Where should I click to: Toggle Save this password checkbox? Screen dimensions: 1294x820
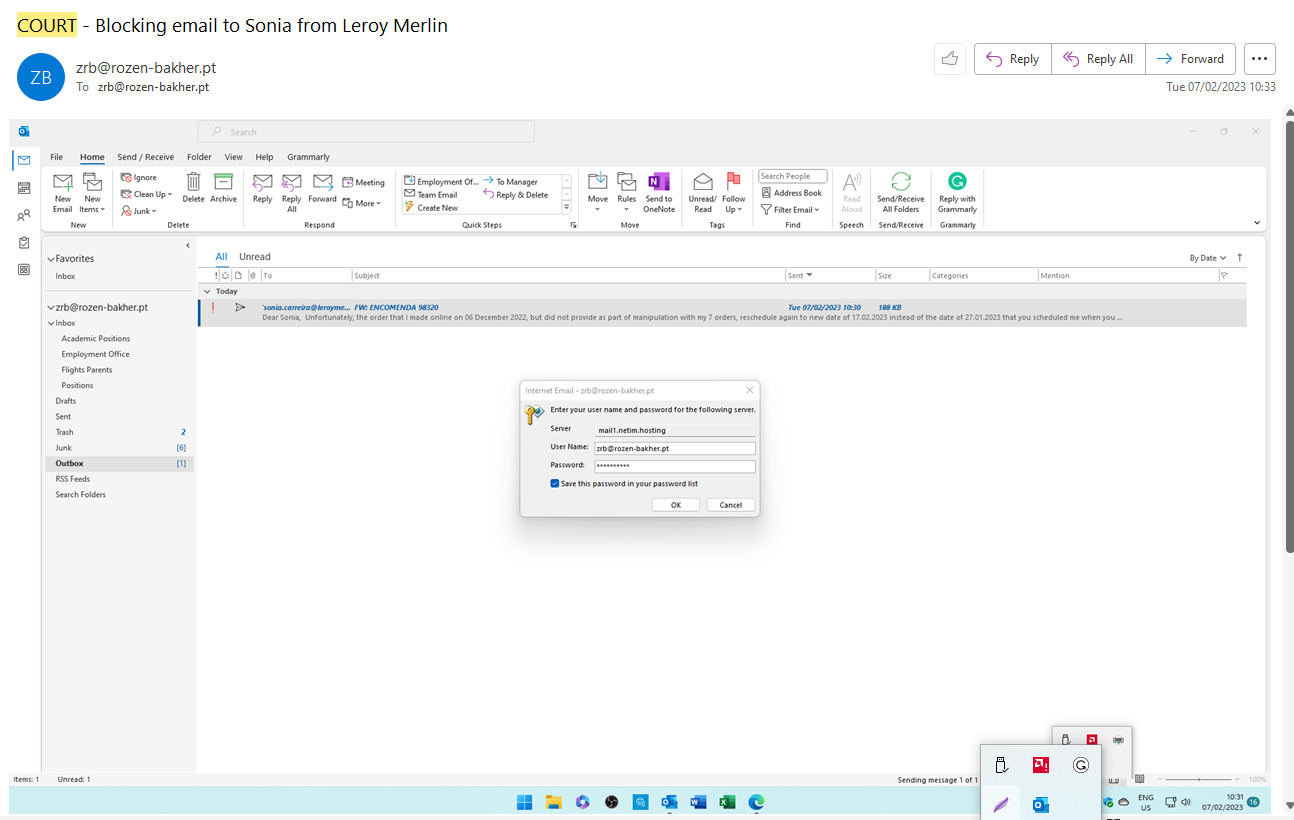[555, 483]
